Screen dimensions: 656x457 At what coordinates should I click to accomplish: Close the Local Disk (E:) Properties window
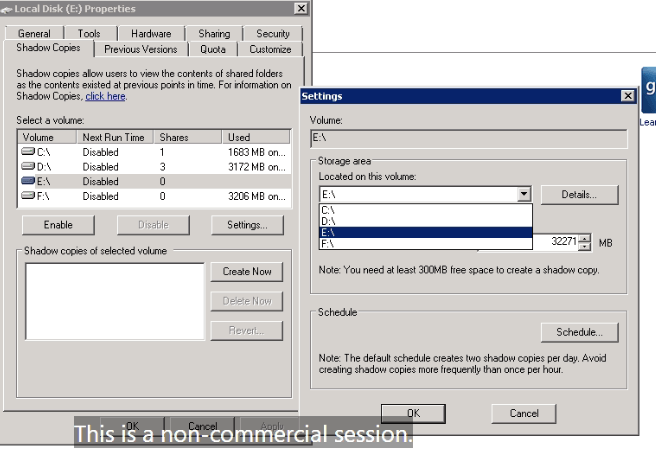tap(301, 8)
